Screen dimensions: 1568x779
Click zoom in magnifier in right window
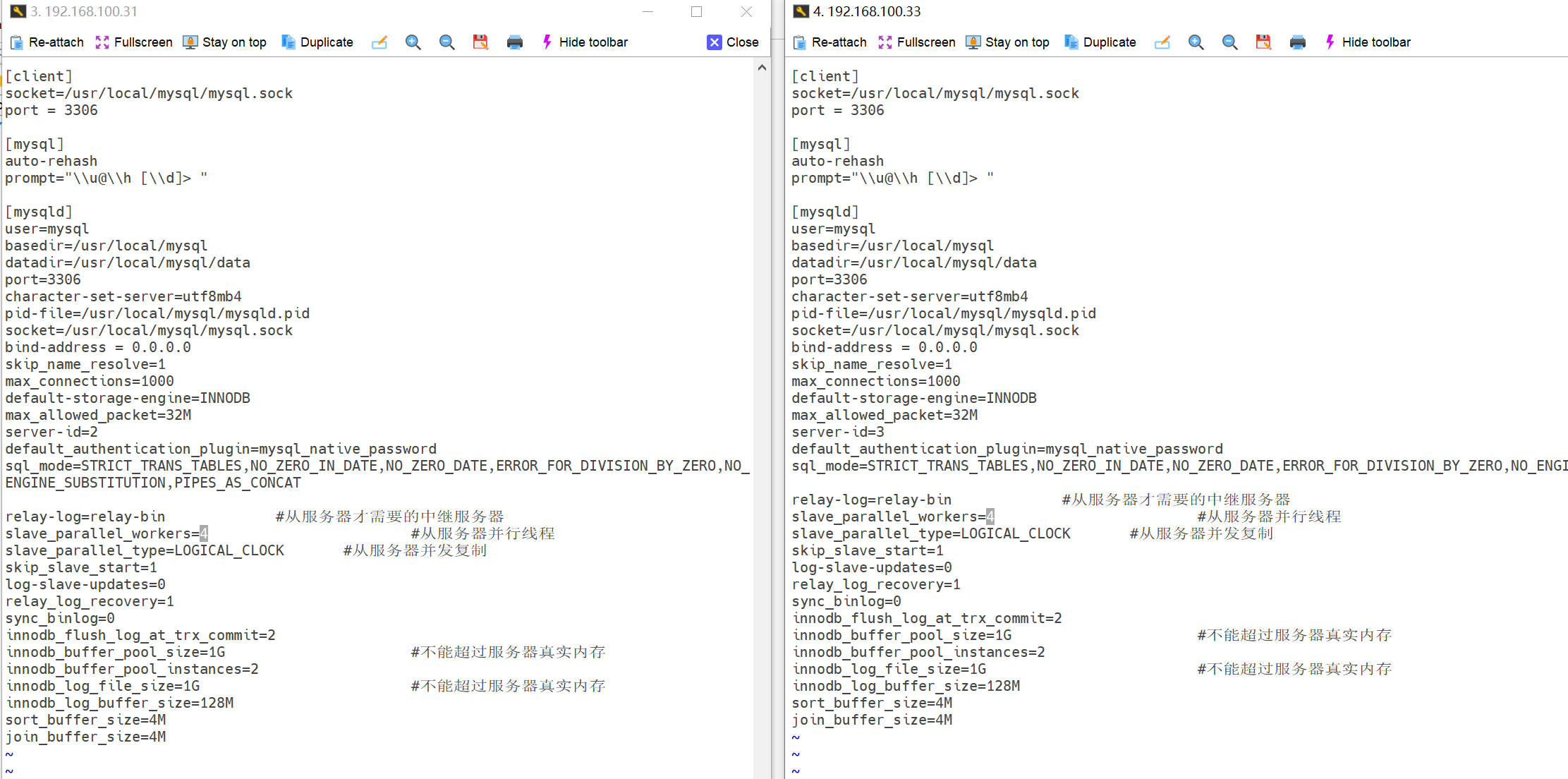pyautogui.click(x=1196, y=42)
